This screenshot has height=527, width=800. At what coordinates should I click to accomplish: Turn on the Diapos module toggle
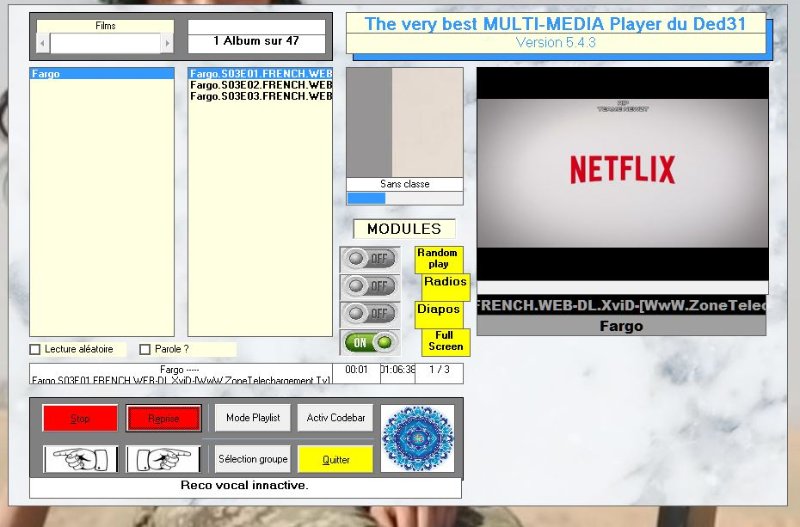(369, 314)
